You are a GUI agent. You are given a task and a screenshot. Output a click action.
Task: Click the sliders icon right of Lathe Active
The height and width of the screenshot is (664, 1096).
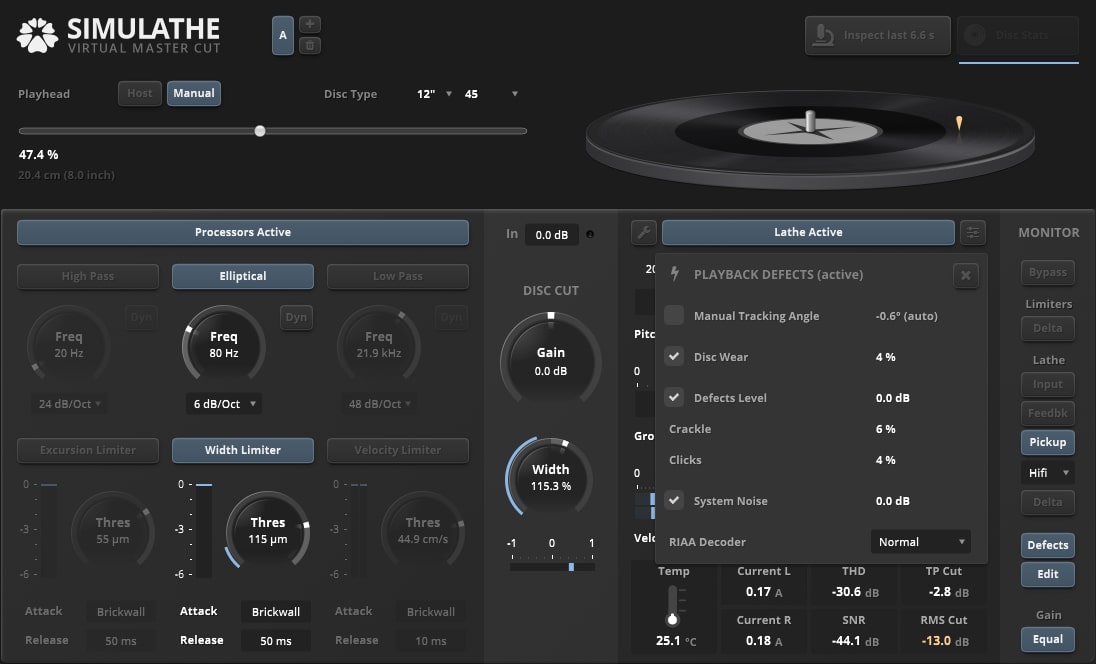coord(973,233)
